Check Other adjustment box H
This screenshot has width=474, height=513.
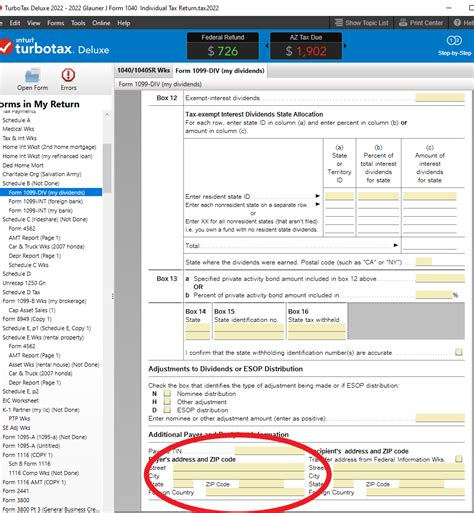(167, 402)
